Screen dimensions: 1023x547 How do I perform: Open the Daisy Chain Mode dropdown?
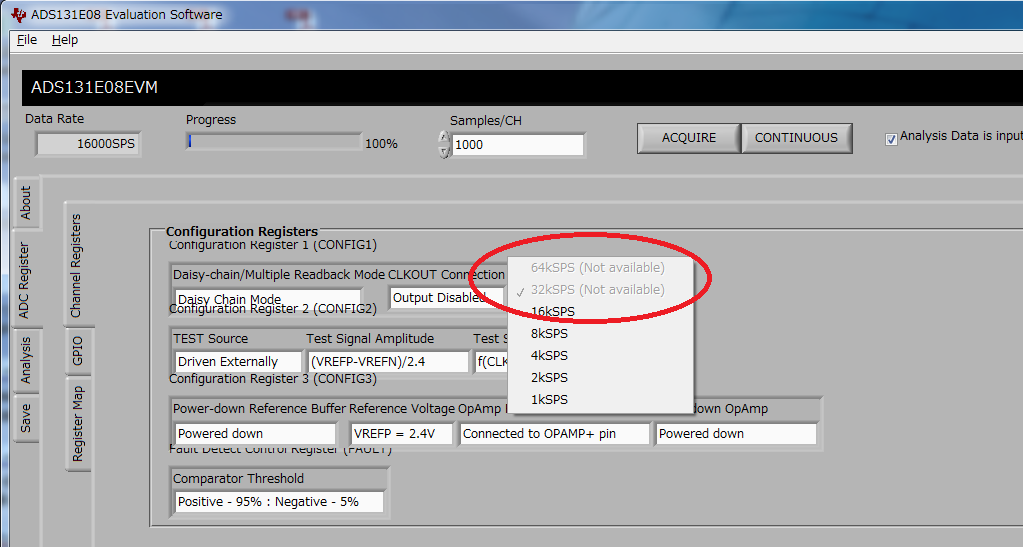268,298
